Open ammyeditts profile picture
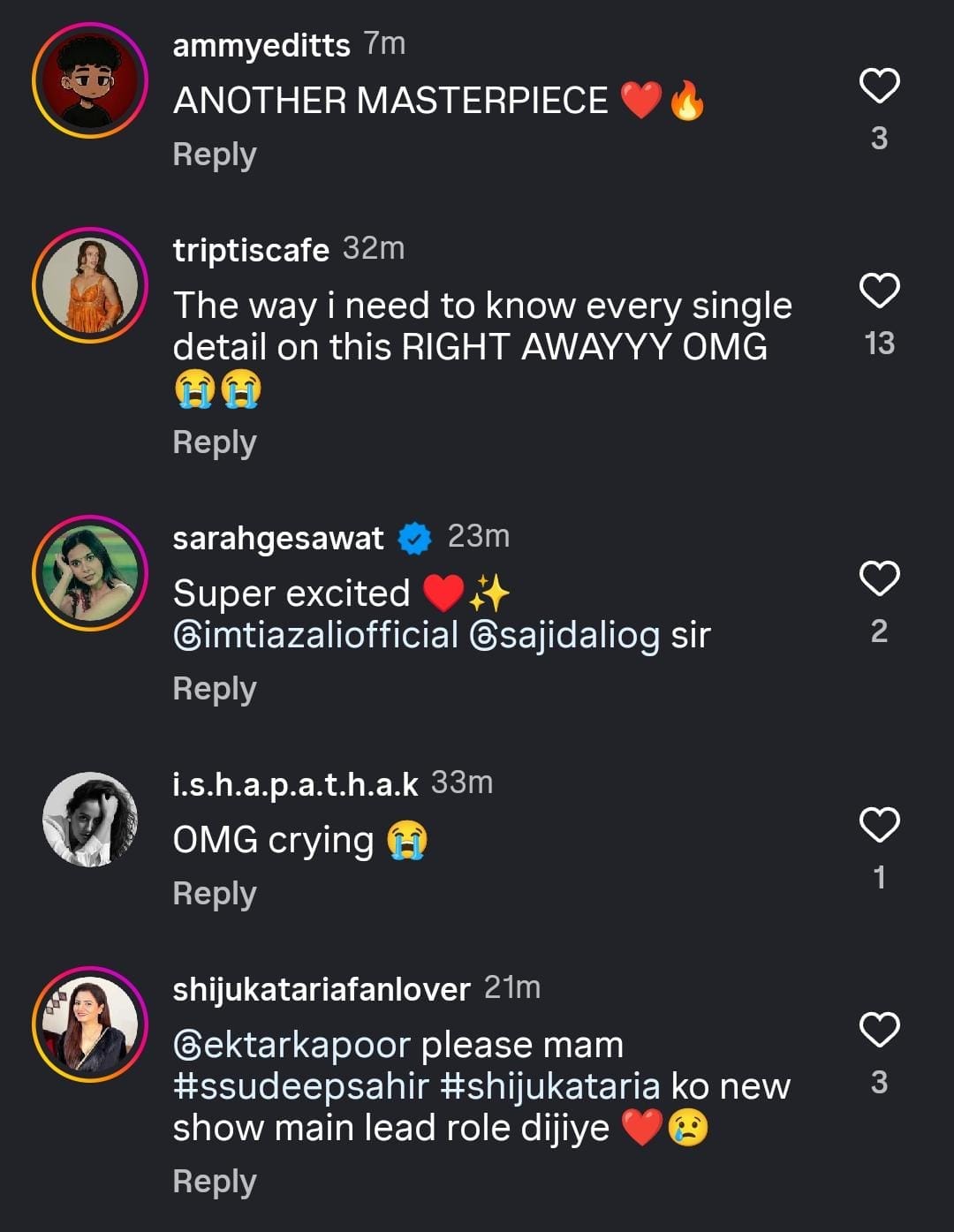The image size is (954, 1232). click(x=90, y=80)
